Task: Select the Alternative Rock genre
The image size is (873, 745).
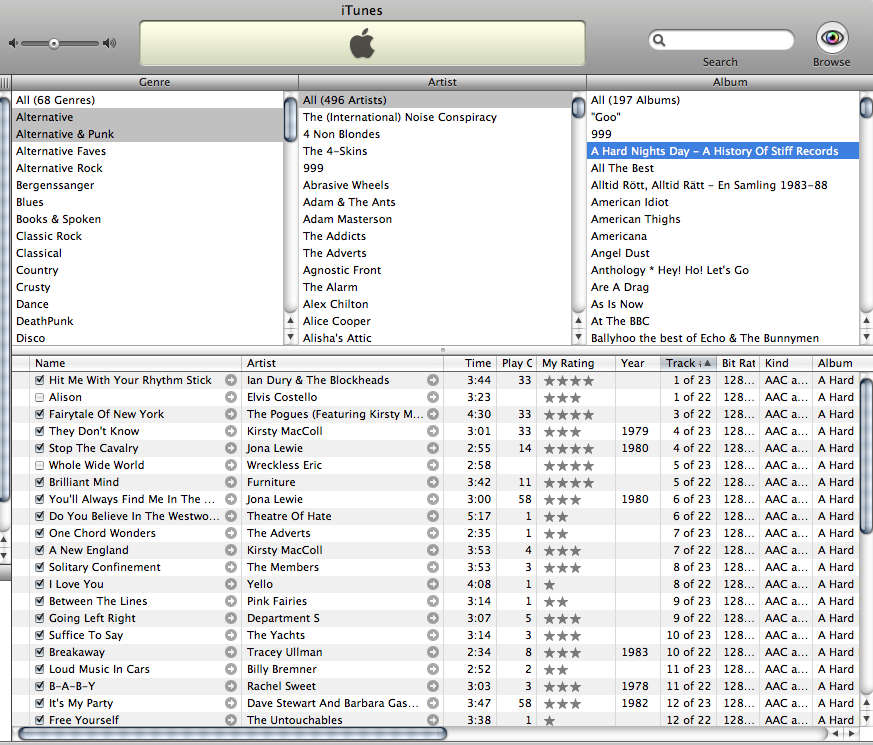Action: (x=148, y=168)
